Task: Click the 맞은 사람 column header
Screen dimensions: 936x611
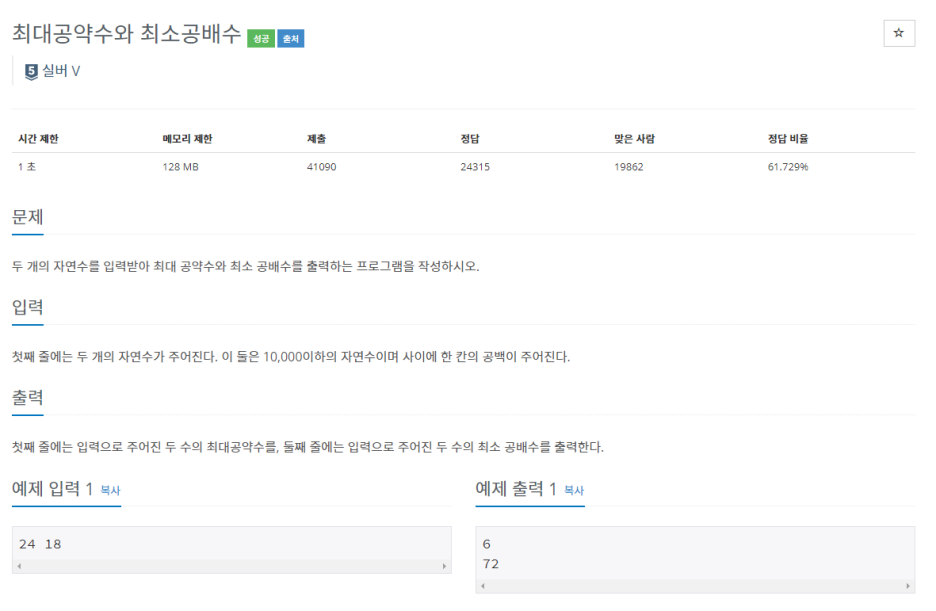Action: (635, 139)
